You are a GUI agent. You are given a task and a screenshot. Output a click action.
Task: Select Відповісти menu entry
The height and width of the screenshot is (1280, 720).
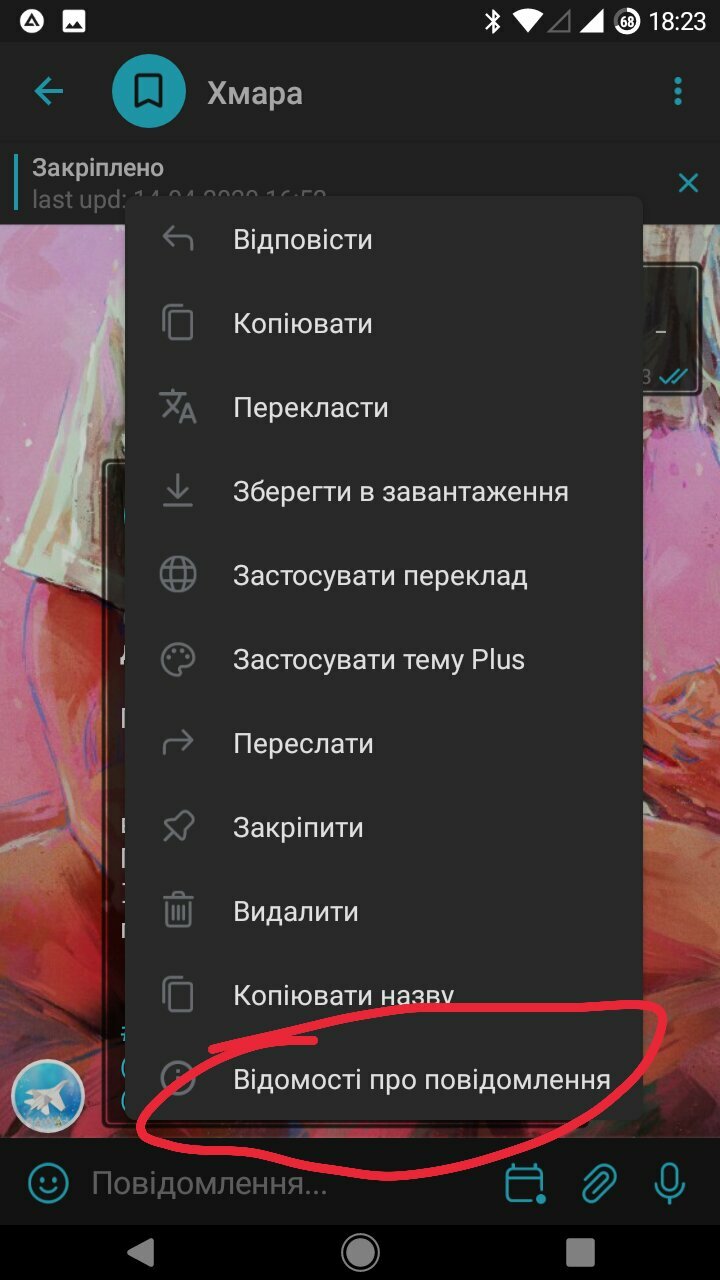coord(384,240)
